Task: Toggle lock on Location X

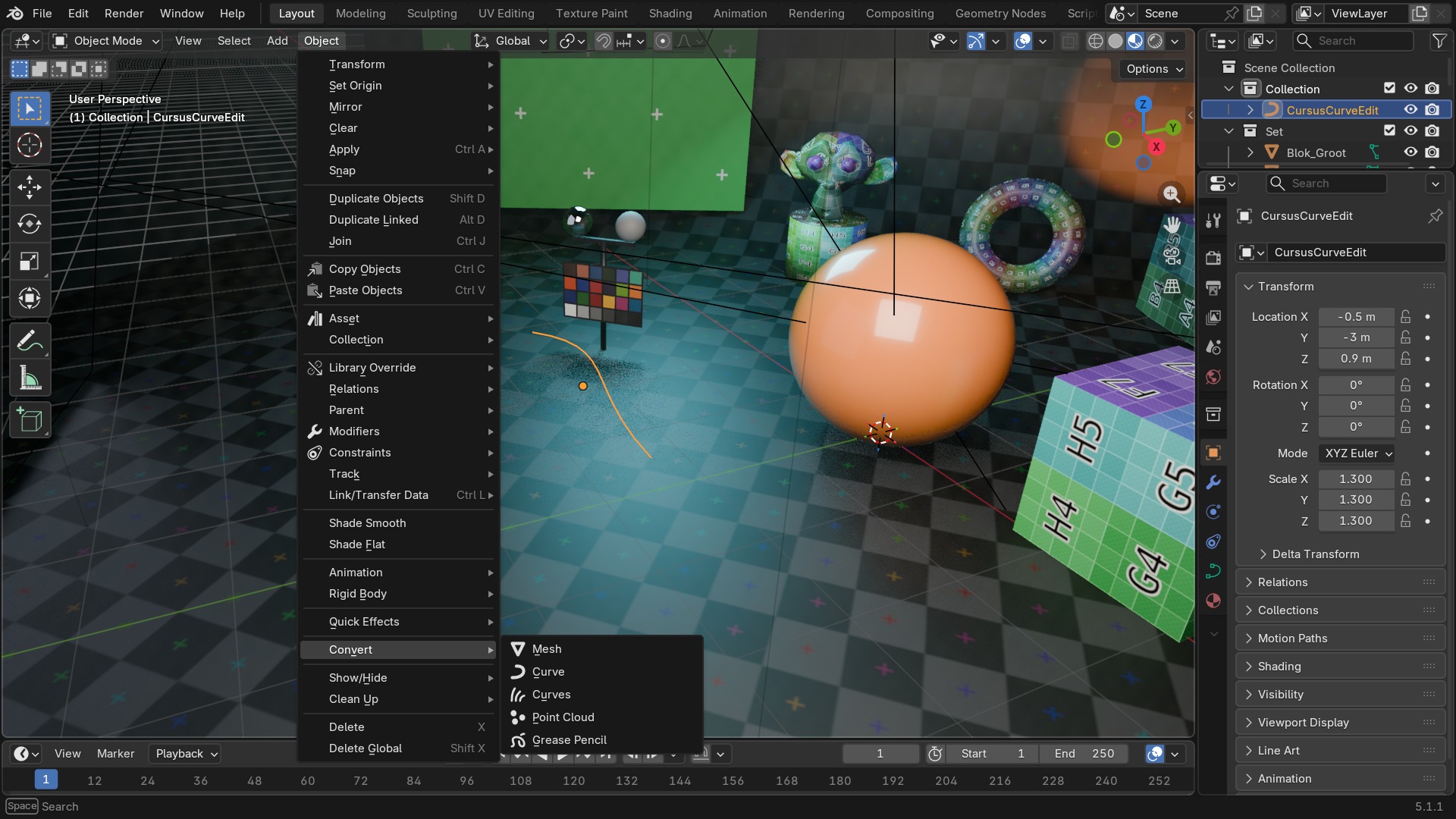Action: (x=1405, y=317)
